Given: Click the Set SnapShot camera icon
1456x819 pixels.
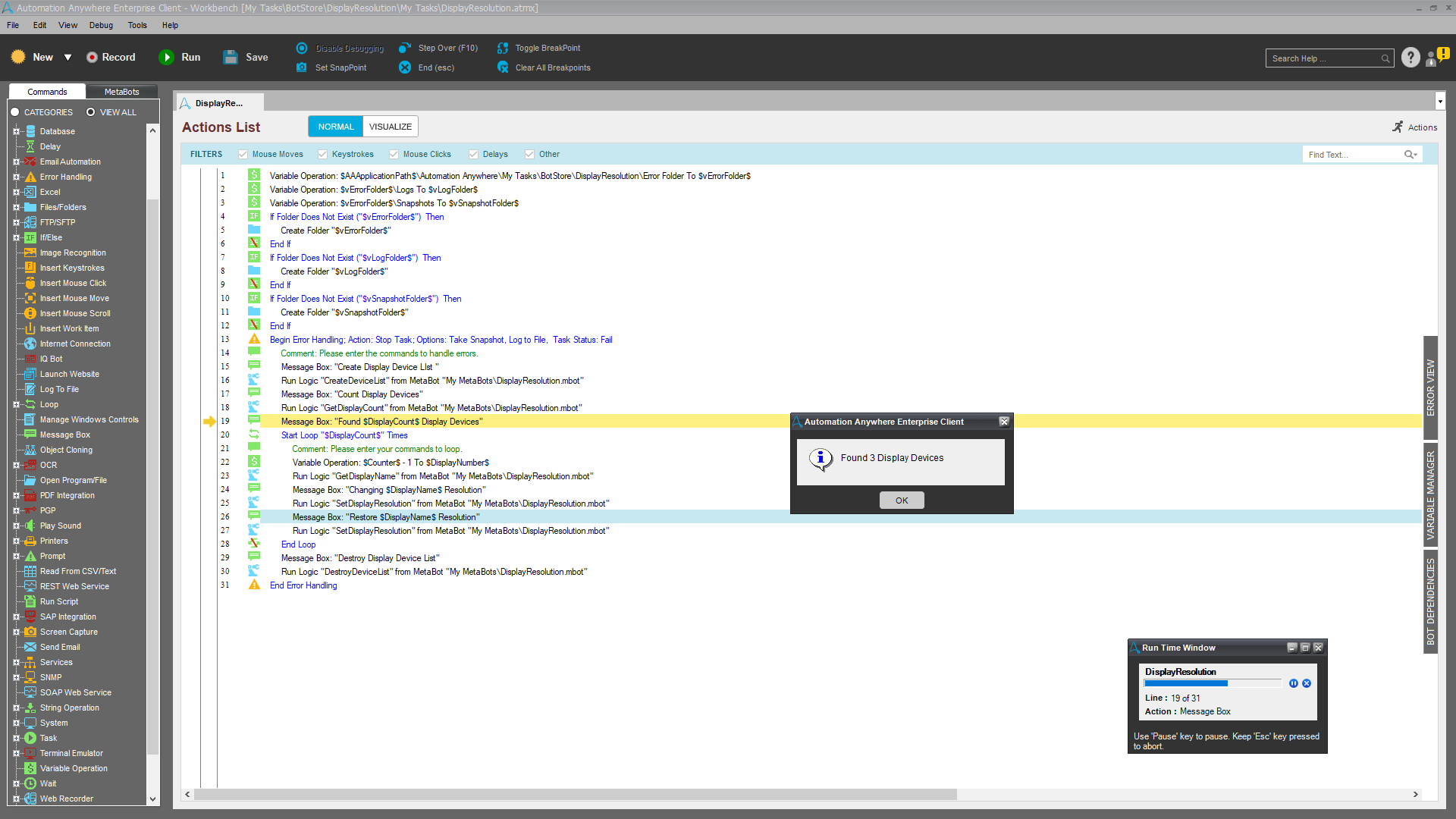Looking at the screenshot, I should click(x=302, y=67).
